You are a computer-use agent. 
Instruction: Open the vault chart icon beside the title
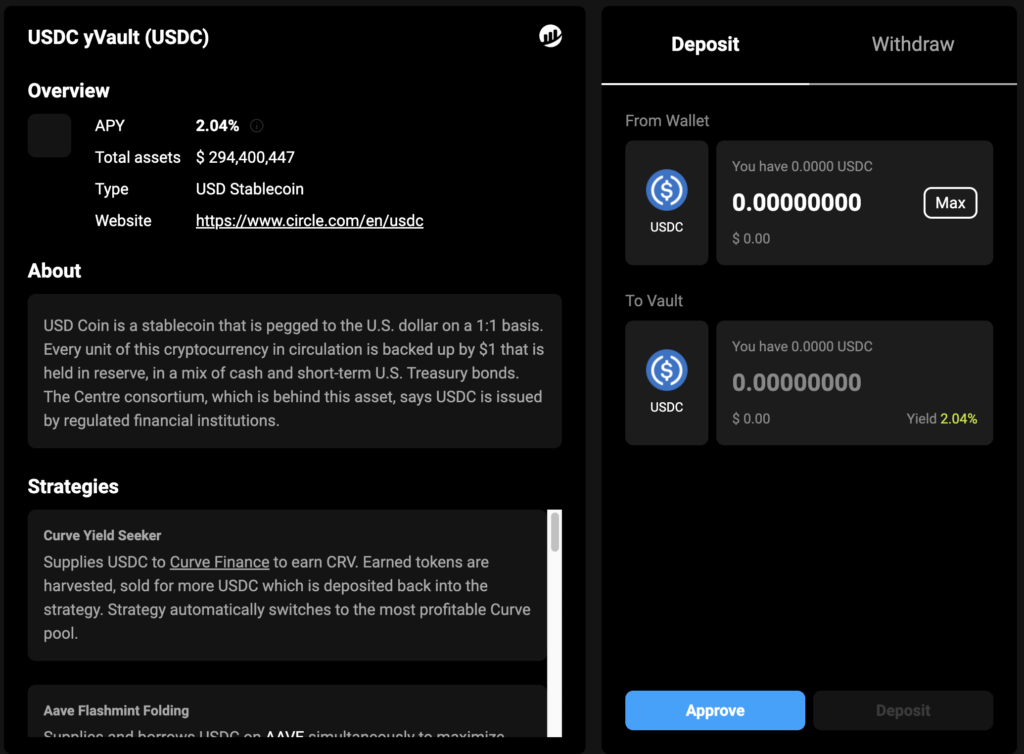pos(550,37)
